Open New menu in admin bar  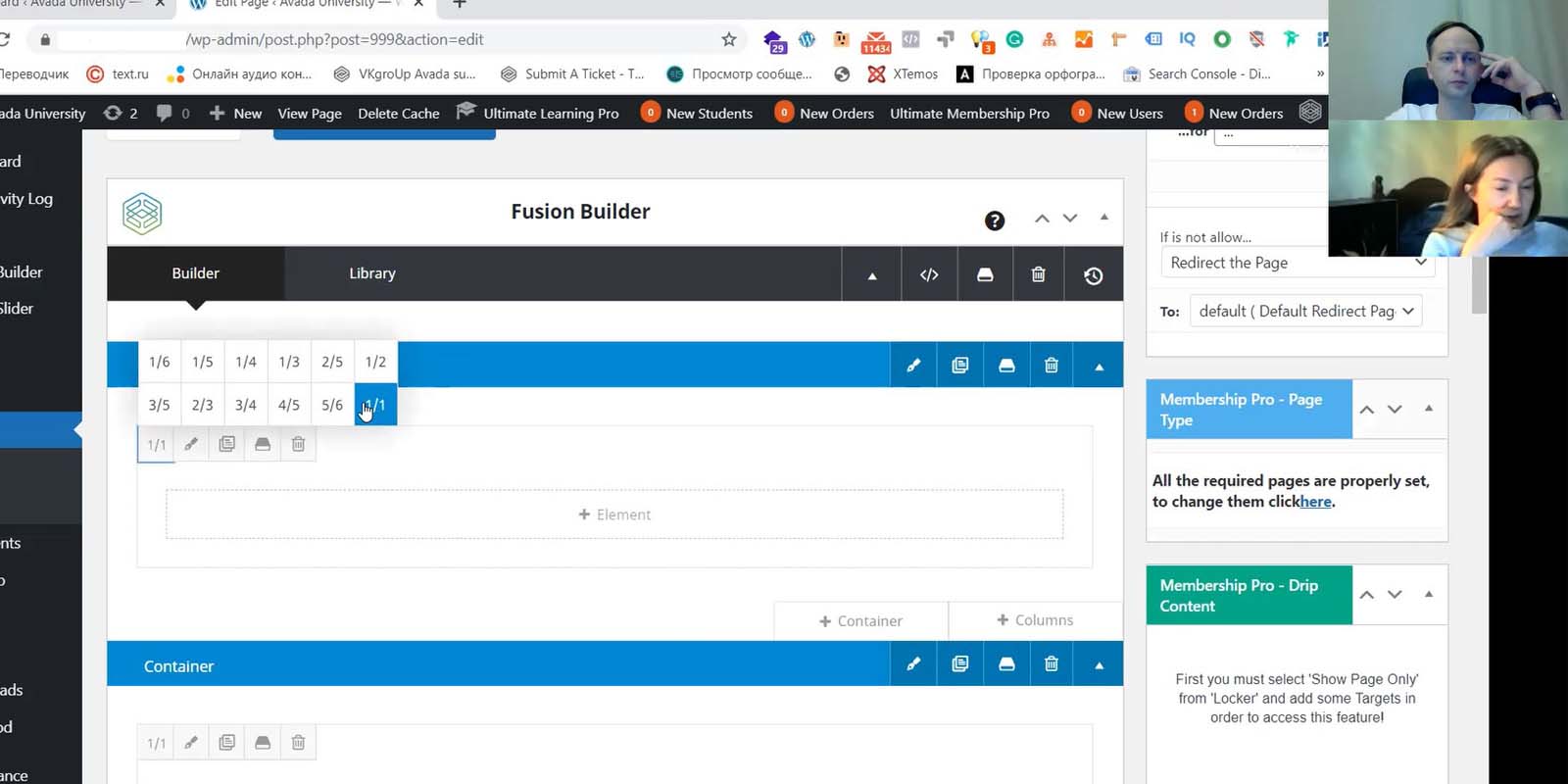click(235, 114)
